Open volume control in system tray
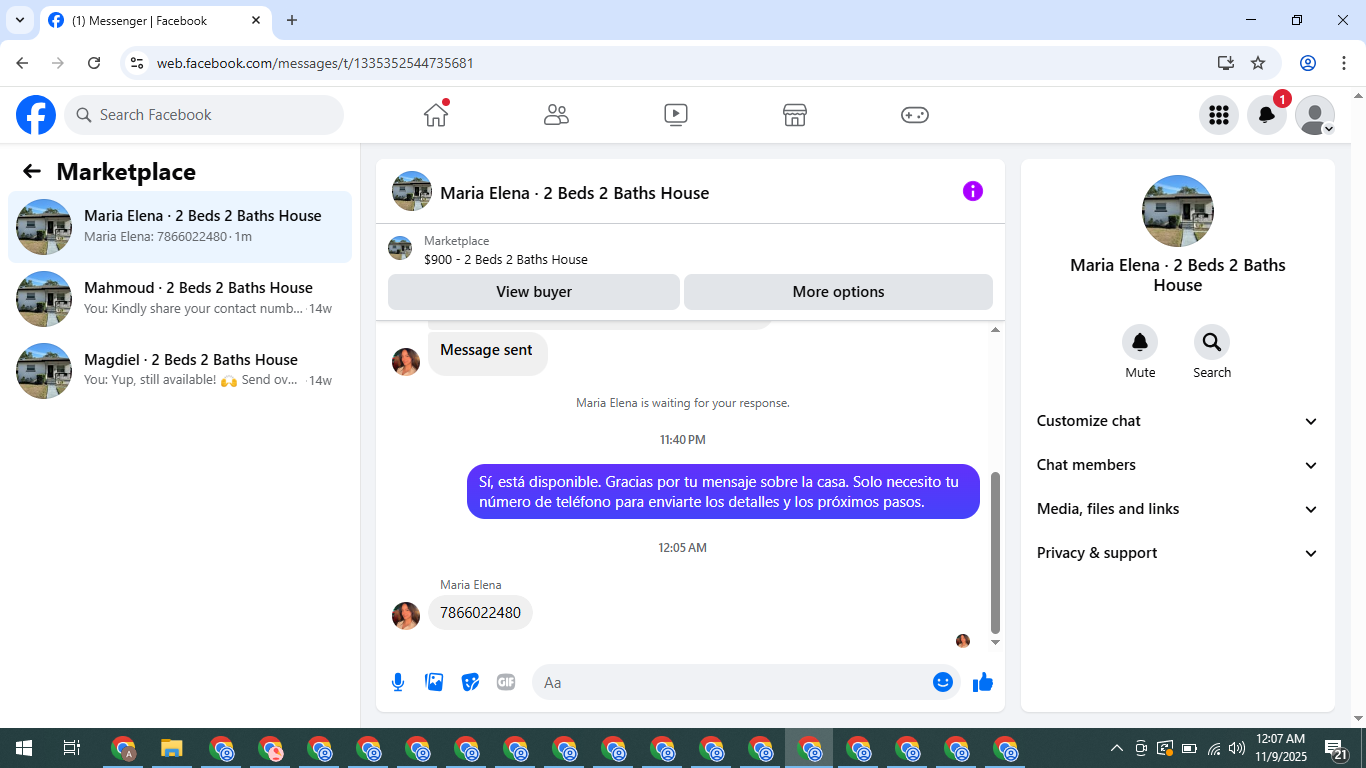The width and height of the screenshot is (1366, 768). coord(1237,748)
